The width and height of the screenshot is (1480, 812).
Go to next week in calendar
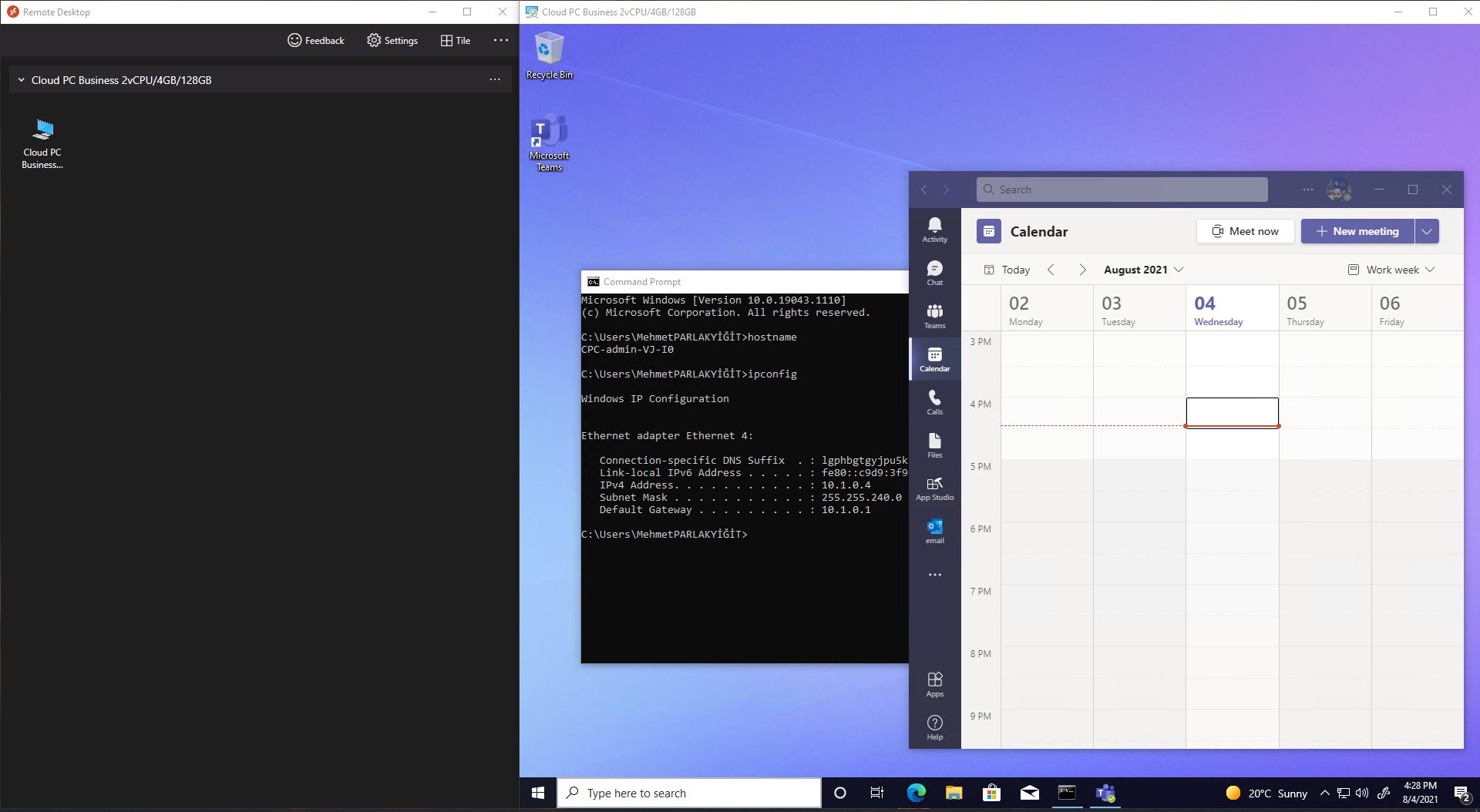click(1082, 270)
